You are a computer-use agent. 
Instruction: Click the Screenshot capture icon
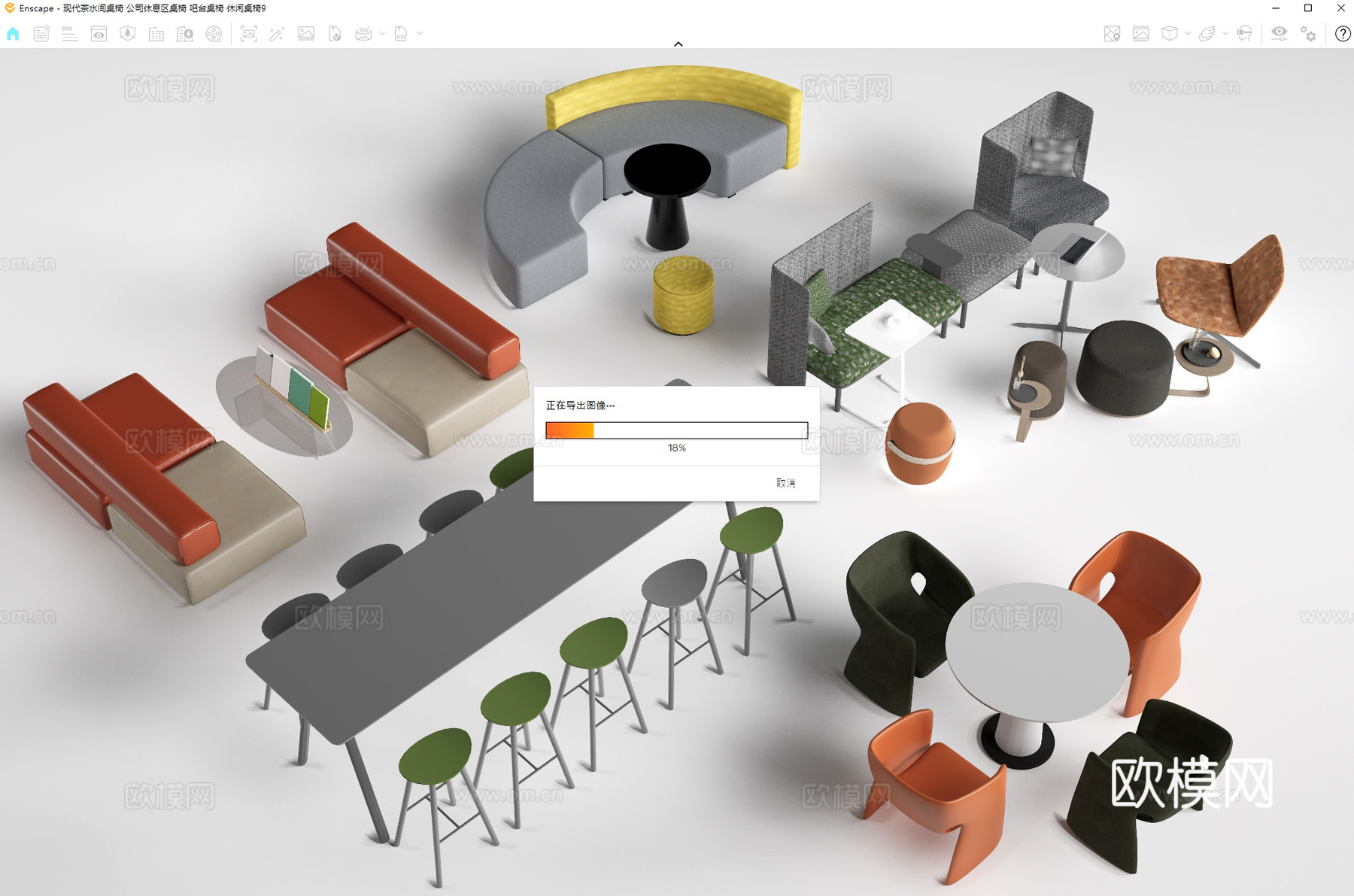point(248,34)
